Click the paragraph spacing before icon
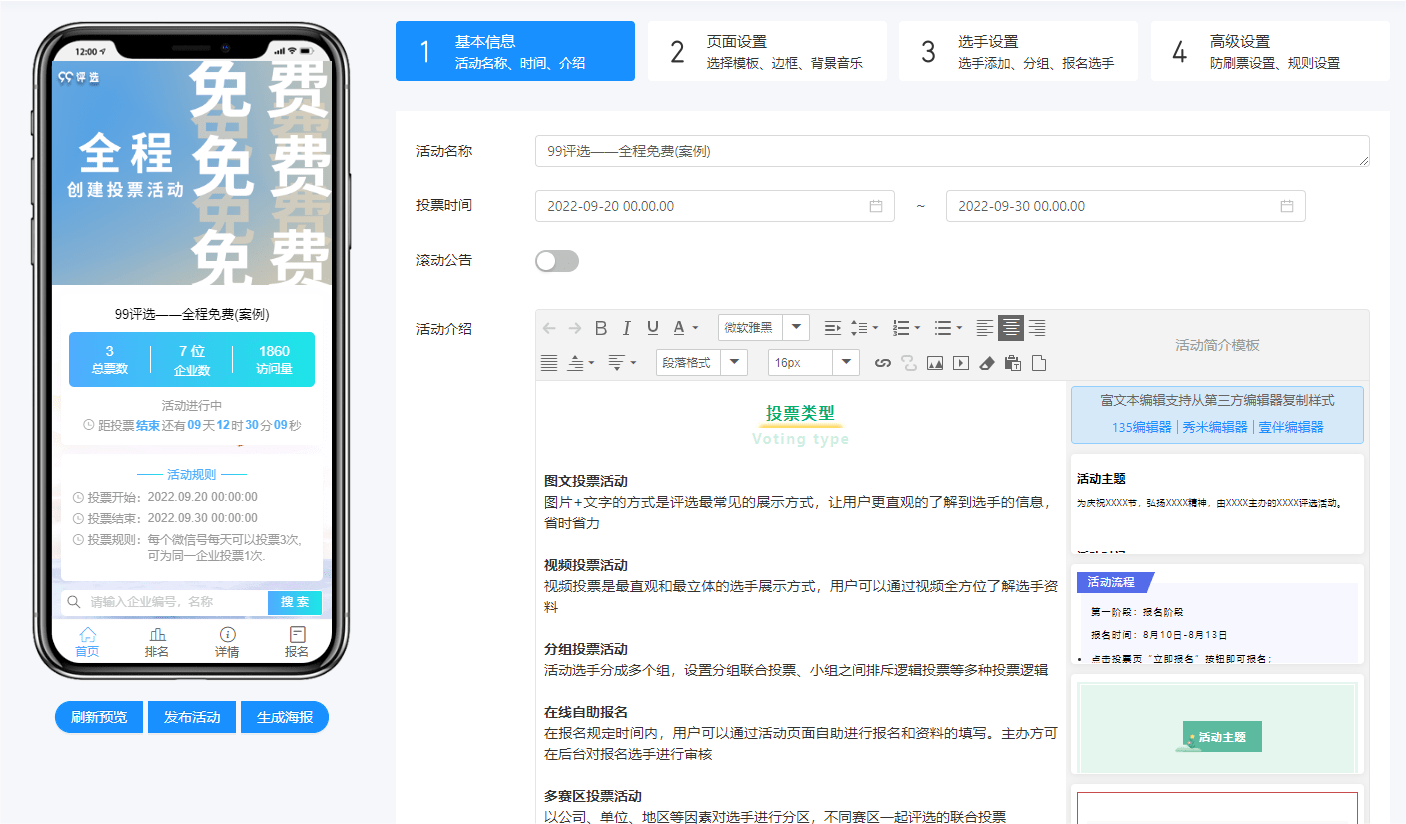Viewport: 1406px width, 824px height. click(575, 363)
